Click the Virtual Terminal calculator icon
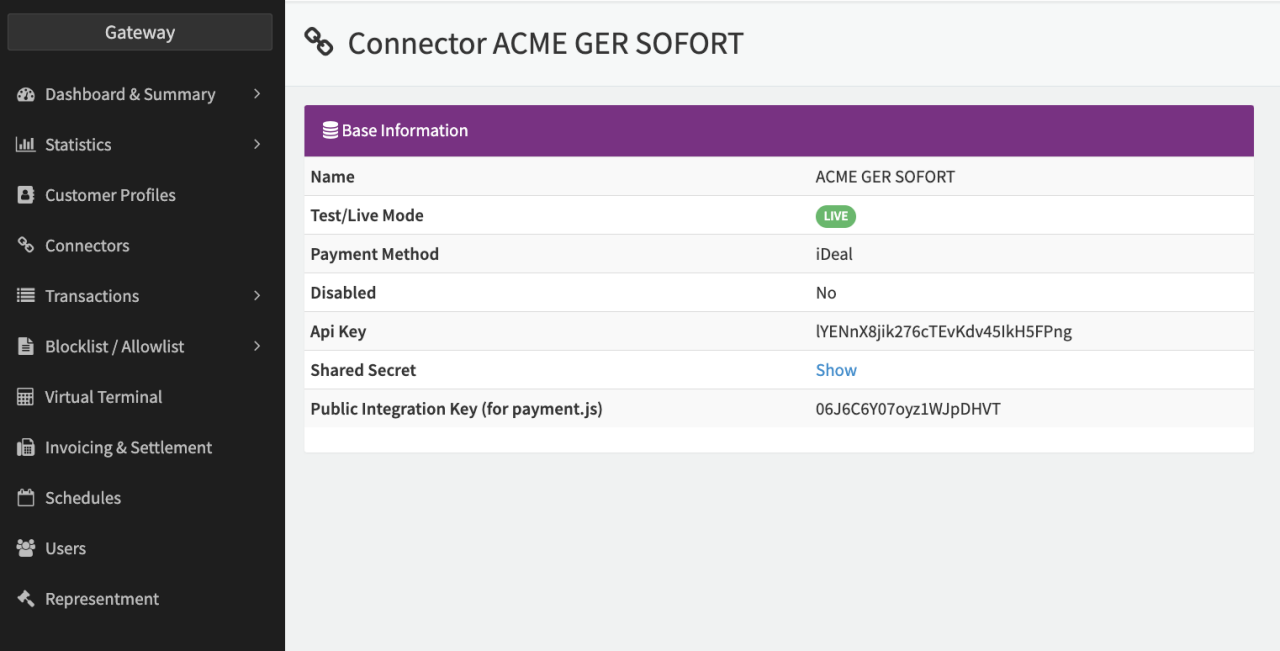Viewport: 1280px width, 651px height. tap(26, 397)
